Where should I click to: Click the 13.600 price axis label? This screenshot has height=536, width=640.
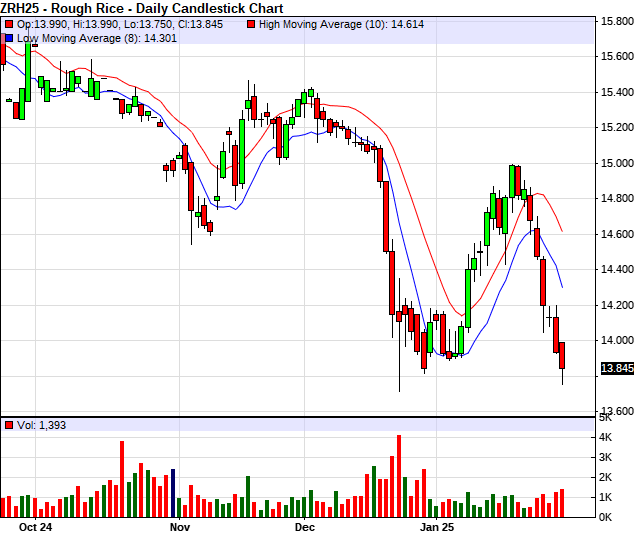pyautogui.click(x=616, y=411)
